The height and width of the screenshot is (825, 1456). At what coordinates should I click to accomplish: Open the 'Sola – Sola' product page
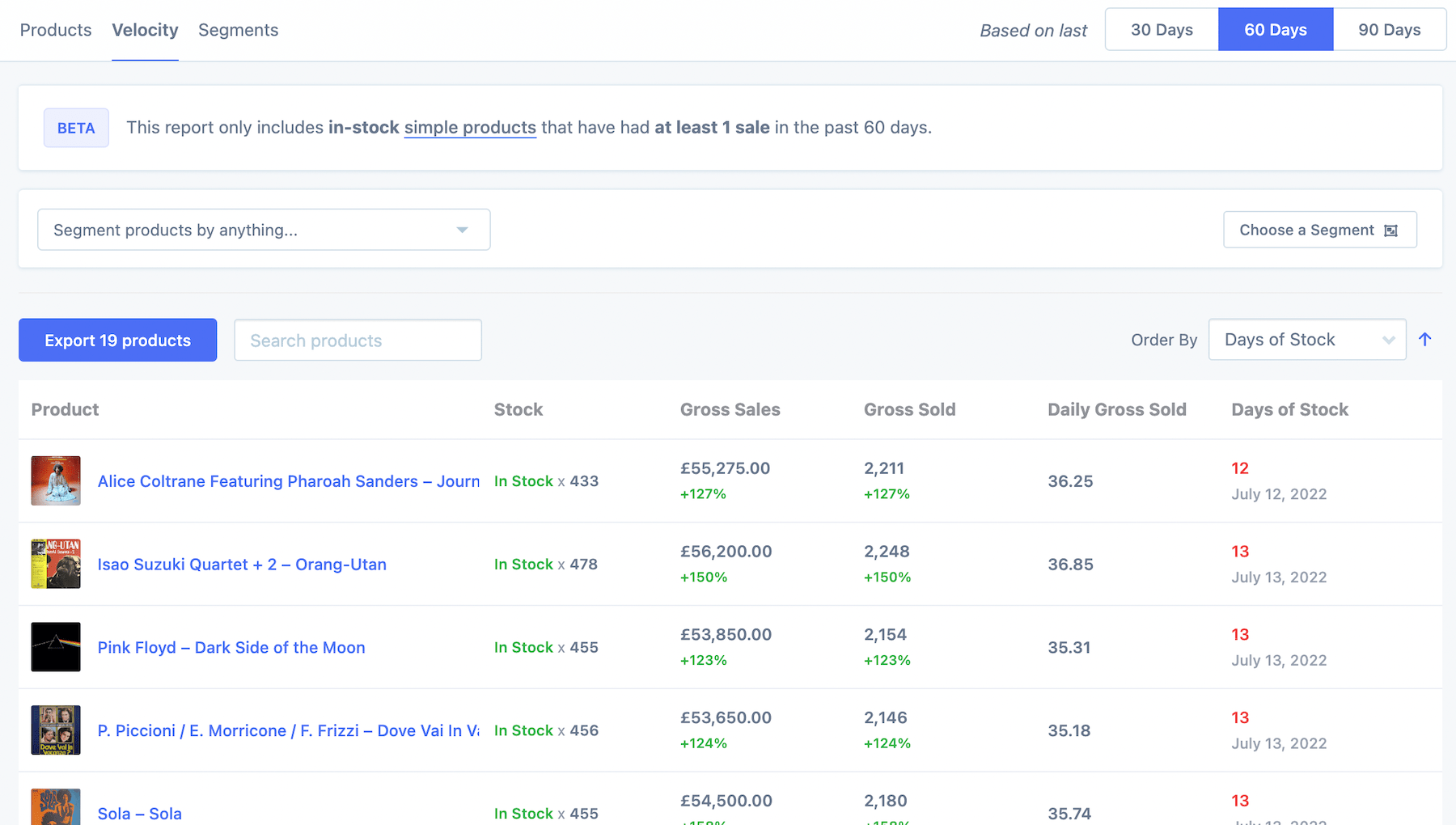pos(139,813)
